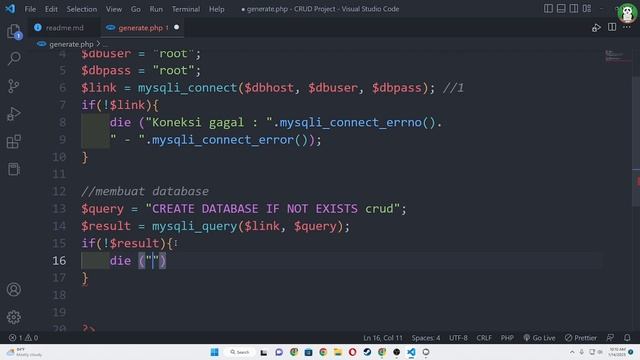Open the View menu
640x360 pixels.
pos(114,9)
